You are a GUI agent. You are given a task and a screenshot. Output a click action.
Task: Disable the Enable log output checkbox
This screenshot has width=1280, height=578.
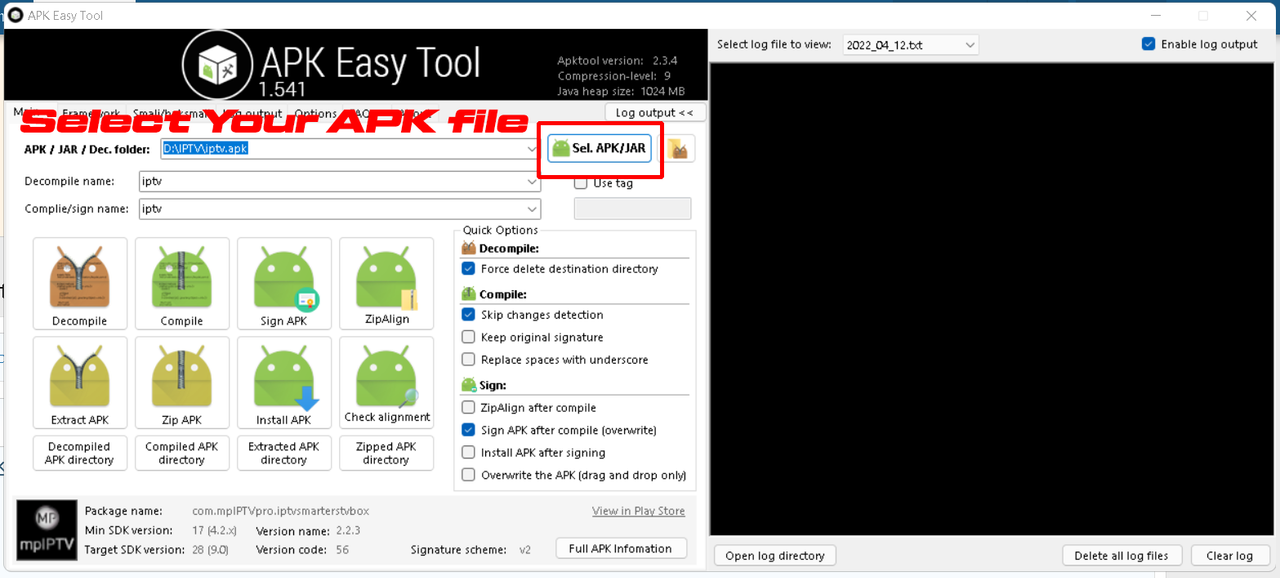click(x=1149, y=44)
